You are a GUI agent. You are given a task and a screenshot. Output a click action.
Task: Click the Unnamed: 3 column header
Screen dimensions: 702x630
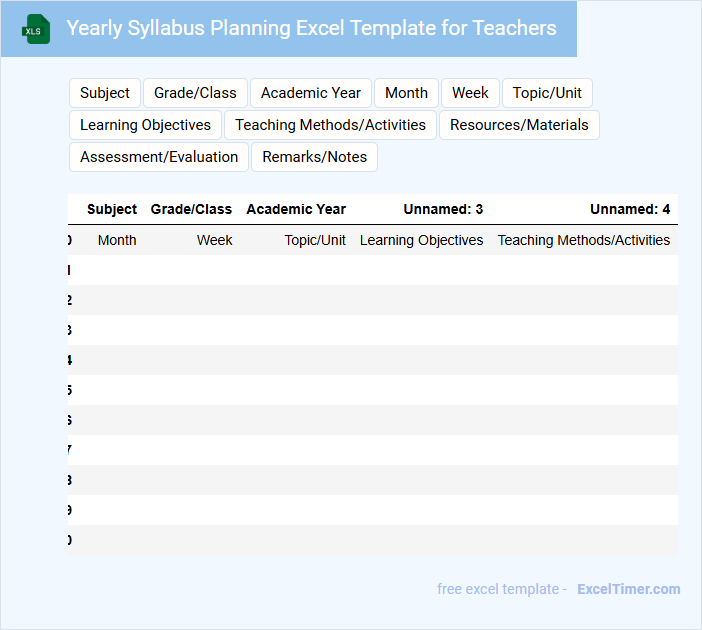(x=443, y=209)
